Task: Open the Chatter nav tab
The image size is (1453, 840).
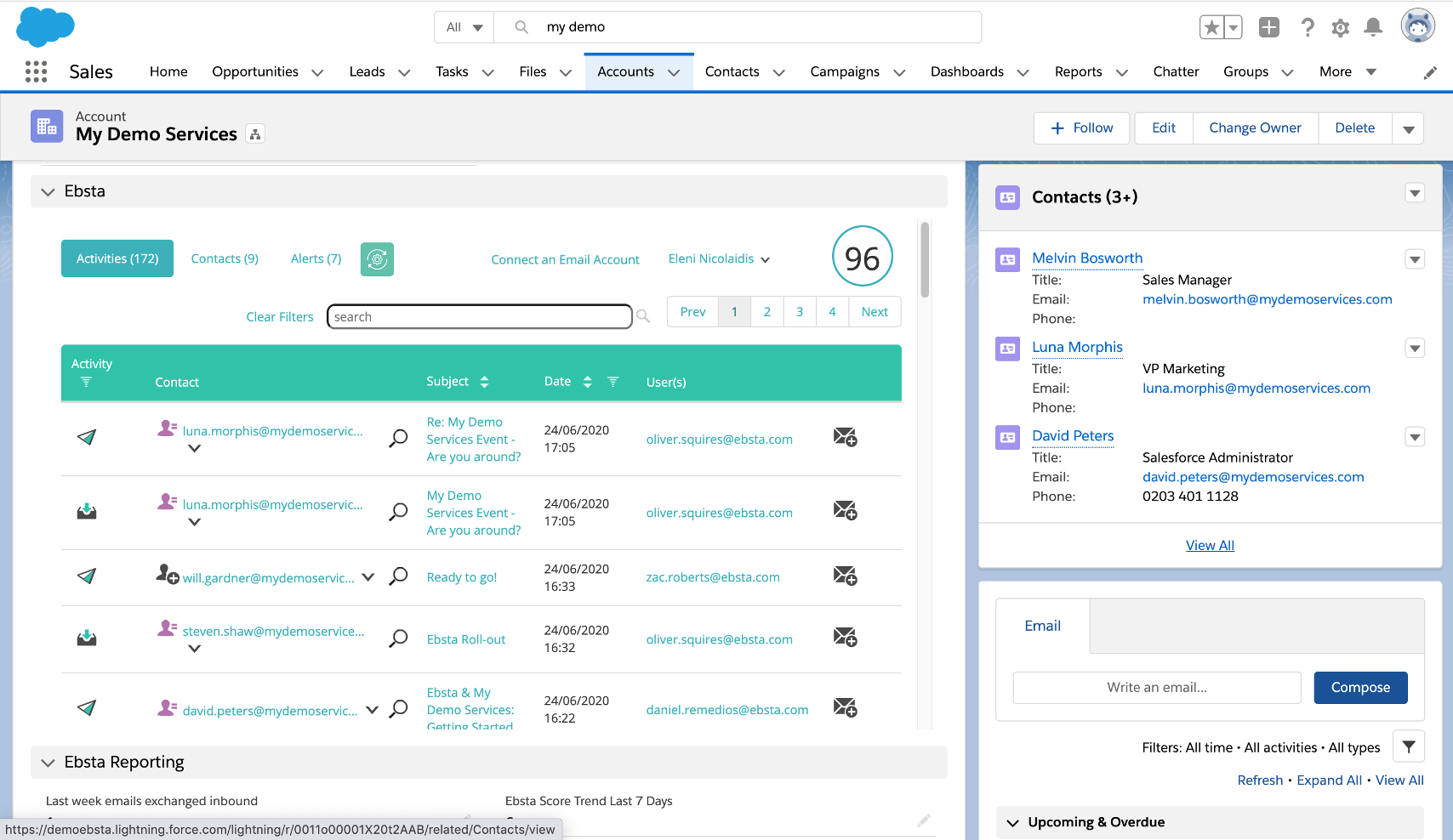Action: [x=1176, y=72]
